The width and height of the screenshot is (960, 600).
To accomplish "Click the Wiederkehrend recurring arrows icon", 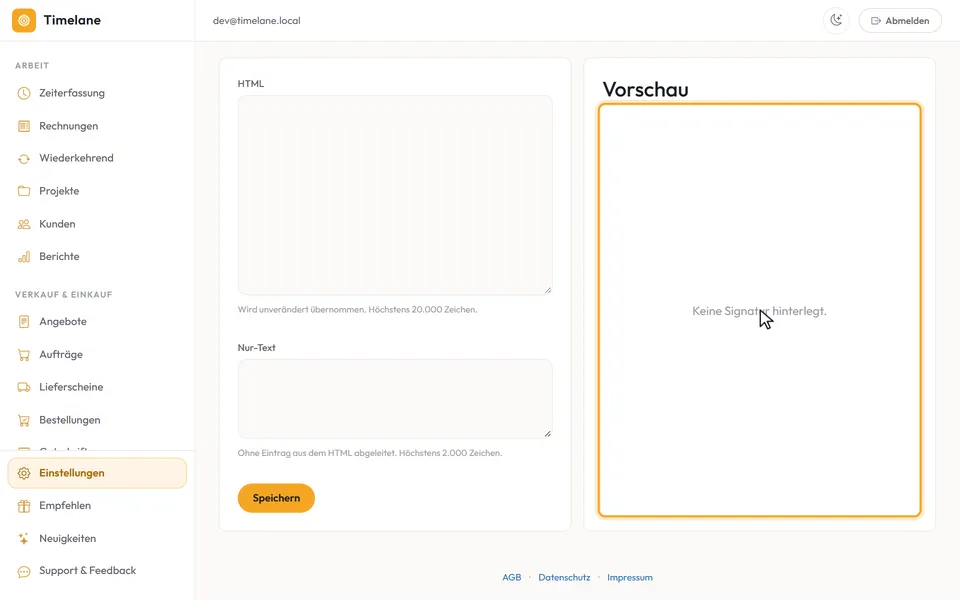I will (x=24, y=159).
